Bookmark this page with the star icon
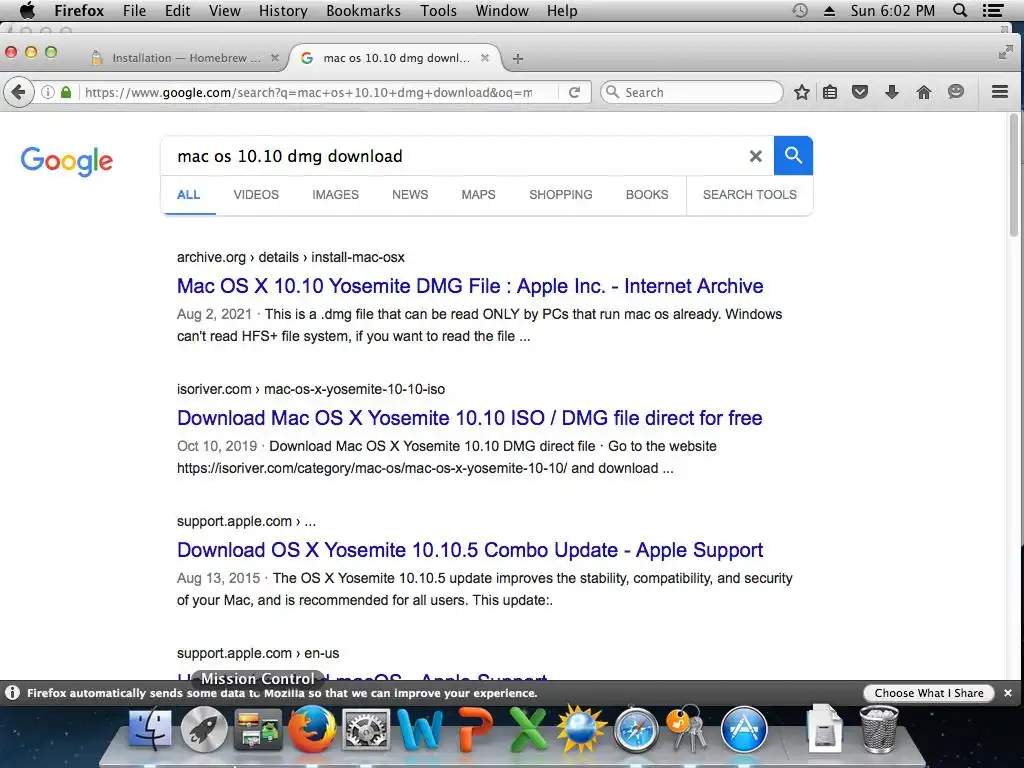1024x768 pixels. coord(801,92)
